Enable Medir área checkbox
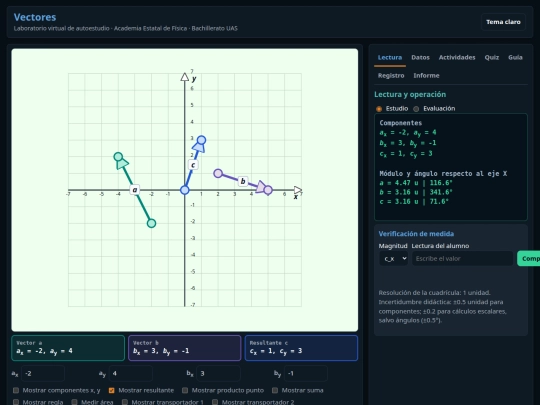Screen dimensions: 540x405 (x=74, y=402)
